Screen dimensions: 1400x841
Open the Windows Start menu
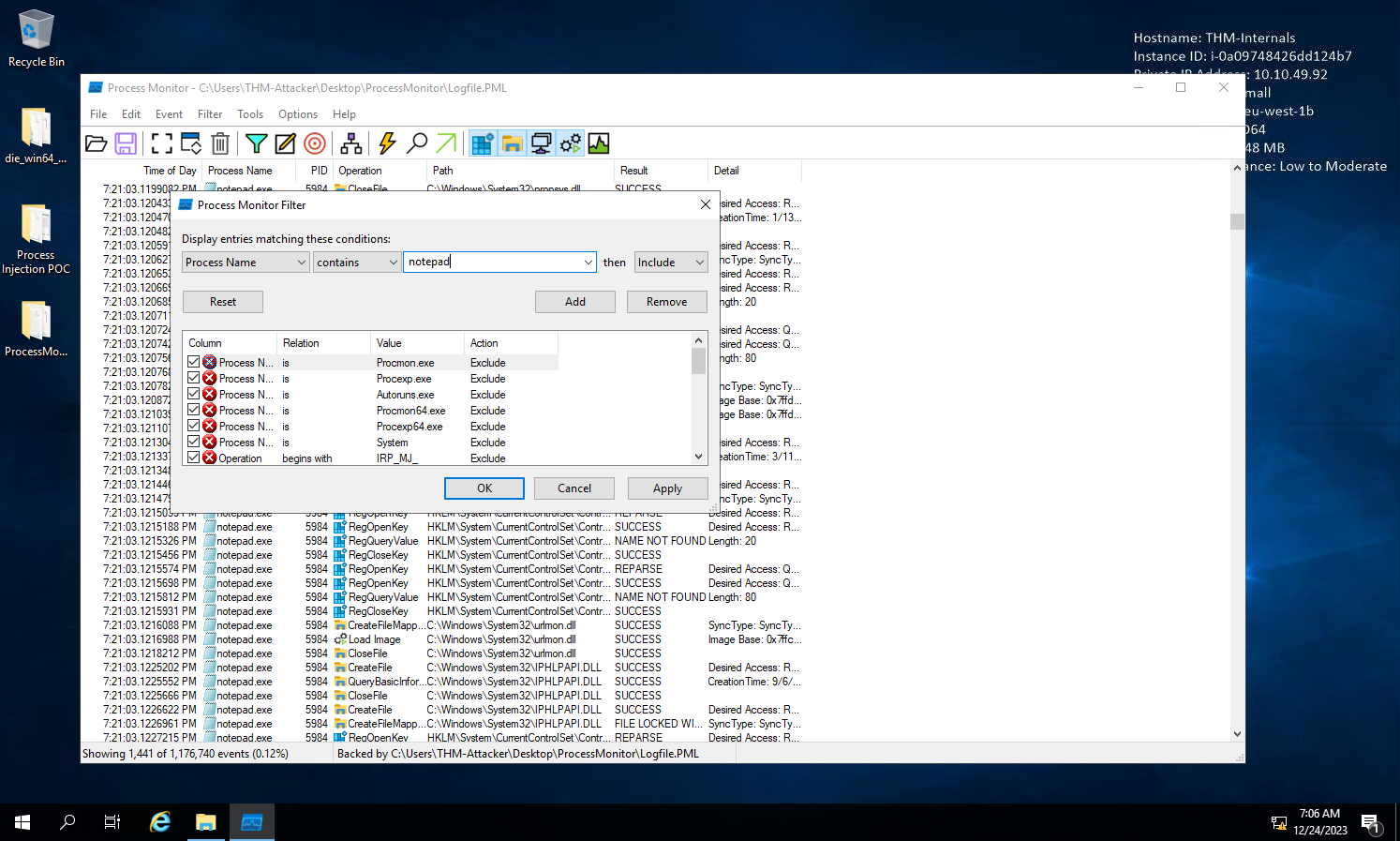click(22, 822)
